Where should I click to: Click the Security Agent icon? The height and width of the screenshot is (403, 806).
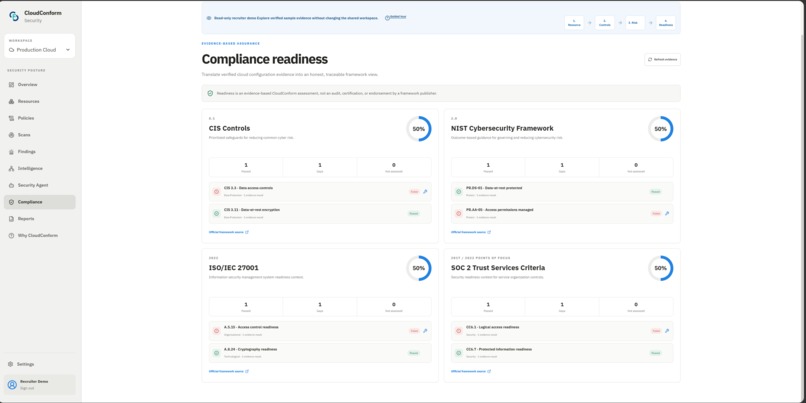(11, 185)
